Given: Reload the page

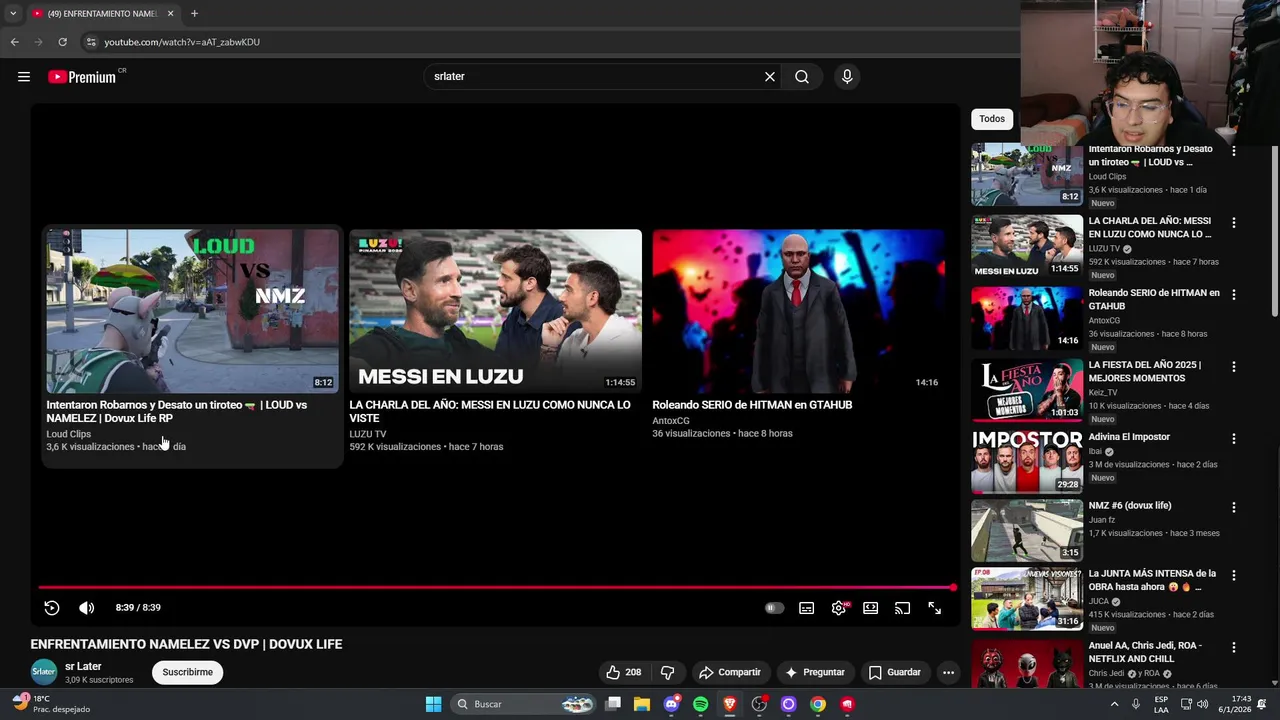Looking at the screenshot, I should [x=62, y=42].
